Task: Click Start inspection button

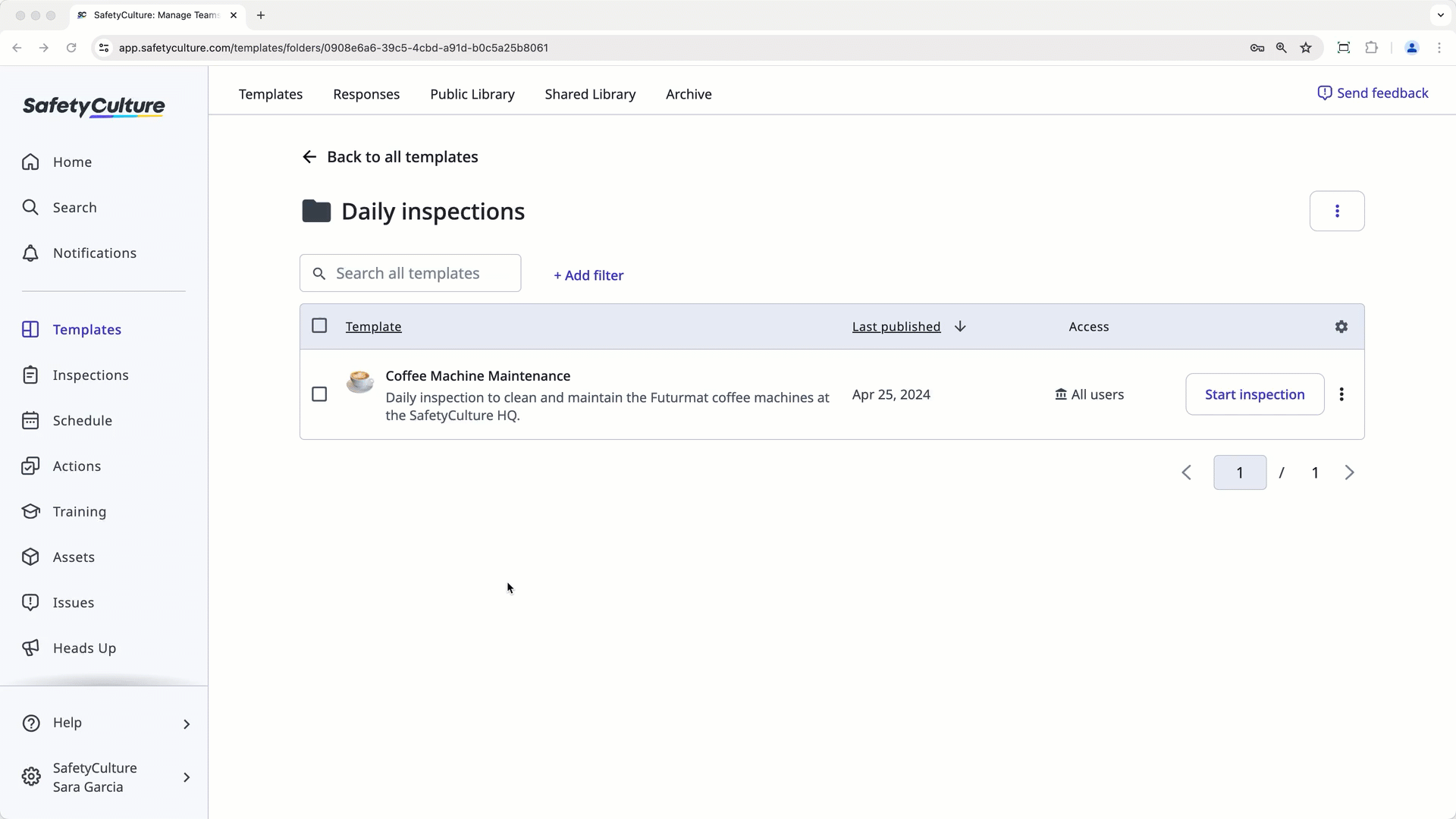Action: (1255, 394)
